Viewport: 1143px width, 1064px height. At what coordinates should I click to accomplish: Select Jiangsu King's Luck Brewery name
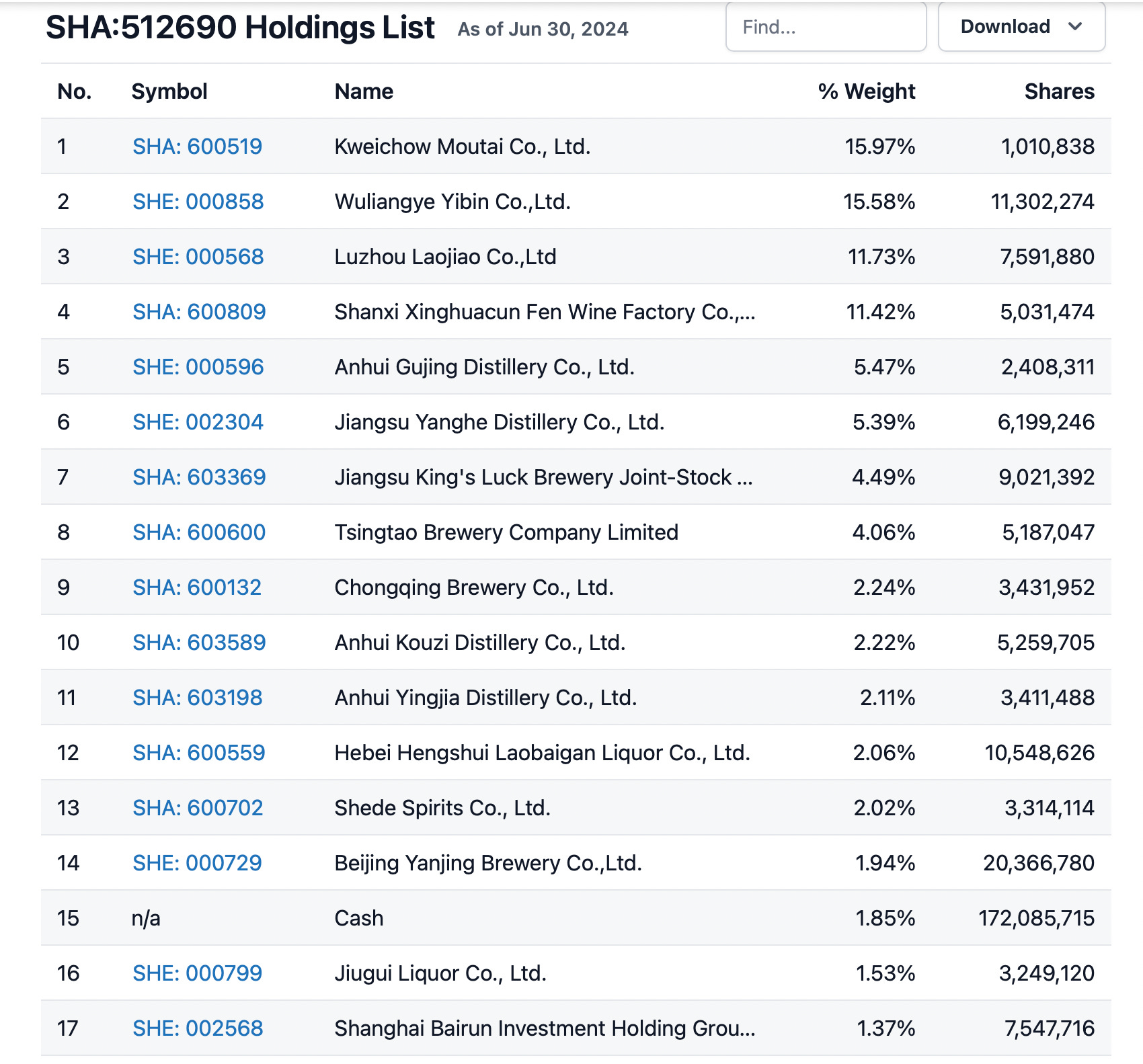(x=544, y=477)
